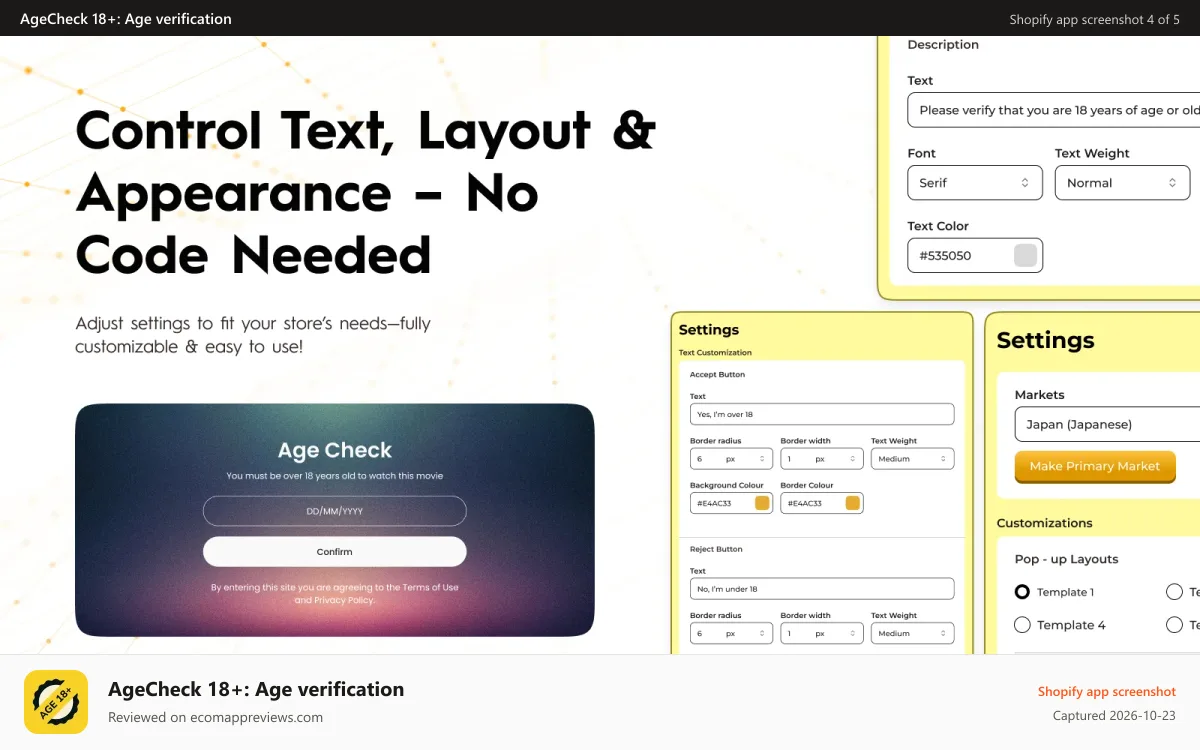Click the Accept Button text field 'Yes, I'm over 18'
Screen dimensions: 1200x750
tap(822, 414)
